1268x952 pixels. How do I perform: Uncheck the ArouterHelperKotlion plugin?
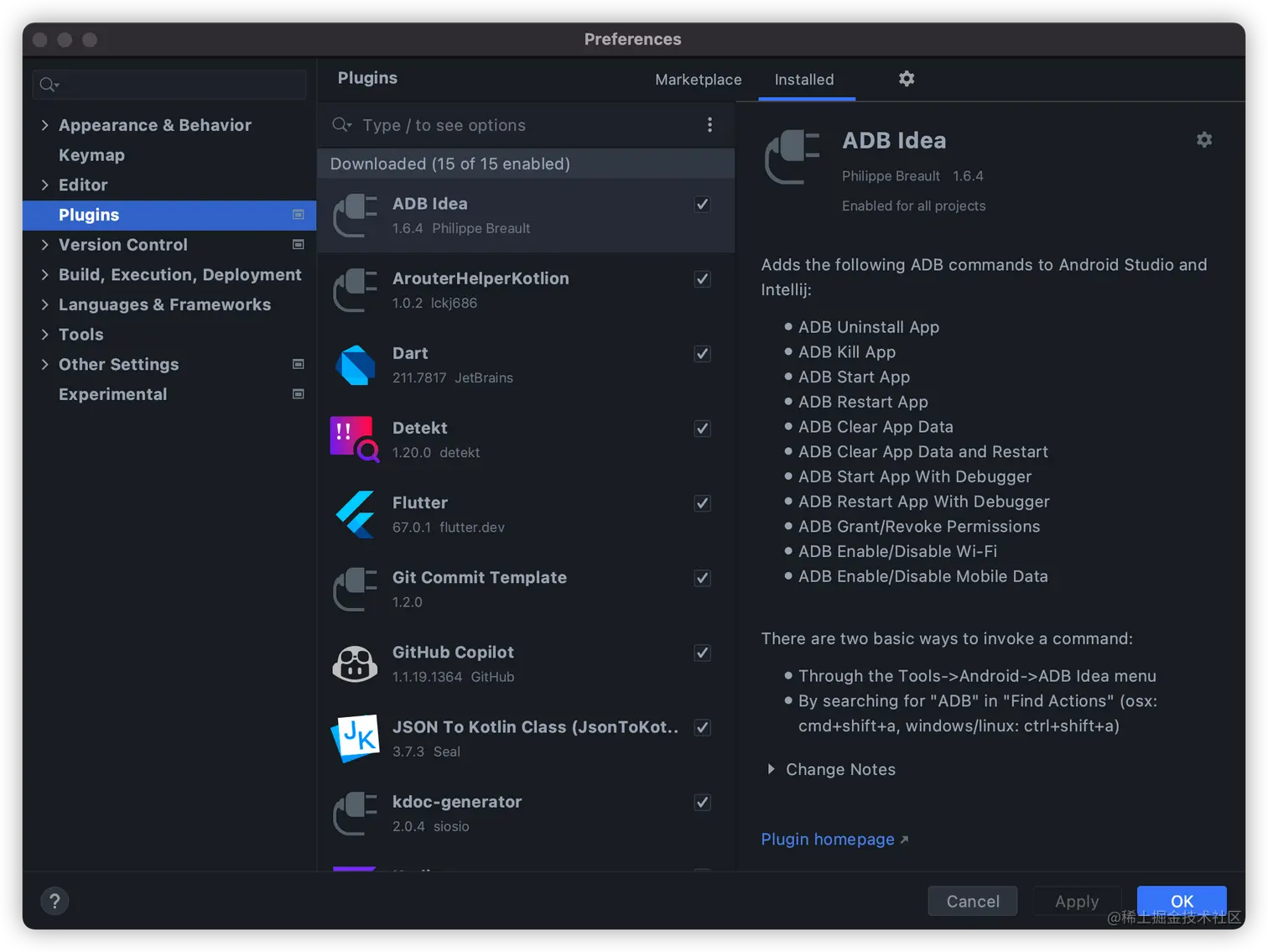703,278
